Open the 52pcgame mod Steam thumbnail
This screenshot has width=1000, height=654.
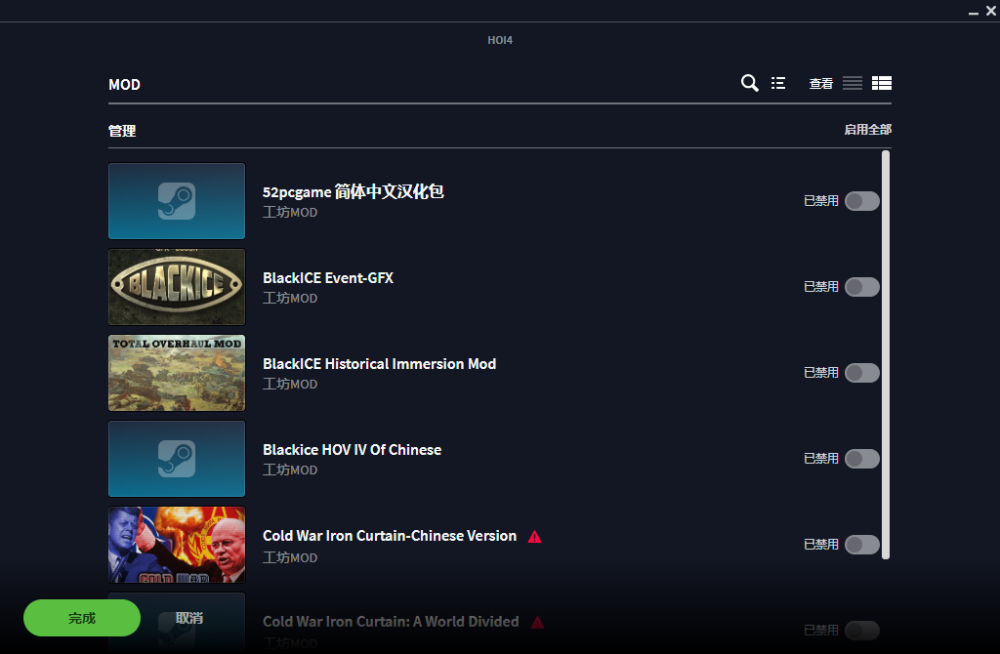click(x=177, y=201)
